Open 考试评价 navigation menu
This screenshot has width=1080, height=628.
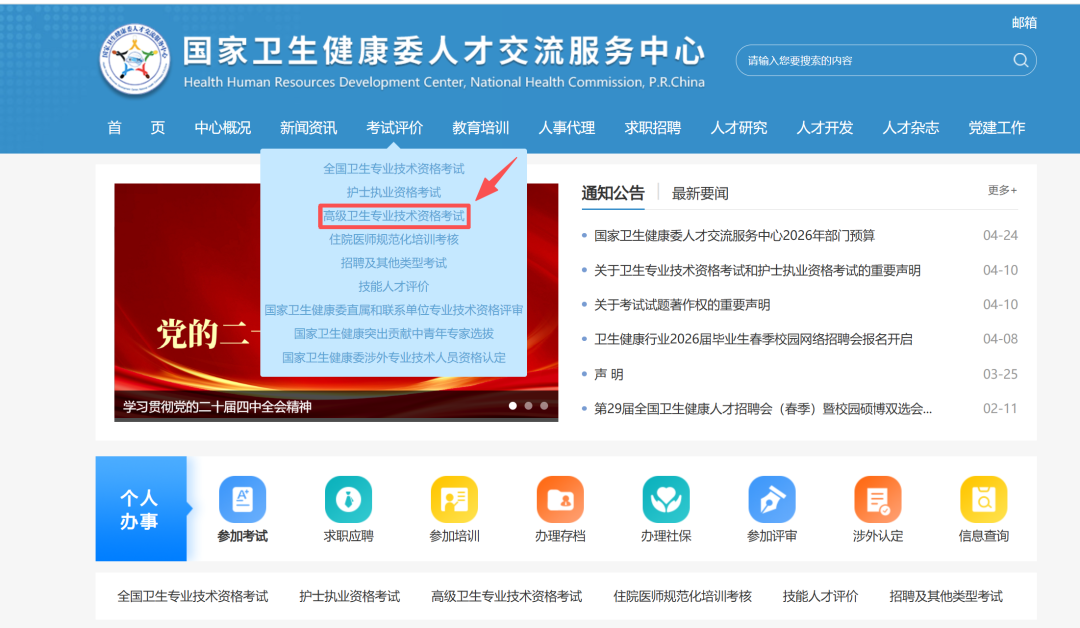pyautogui.click(x=395, y=128)
